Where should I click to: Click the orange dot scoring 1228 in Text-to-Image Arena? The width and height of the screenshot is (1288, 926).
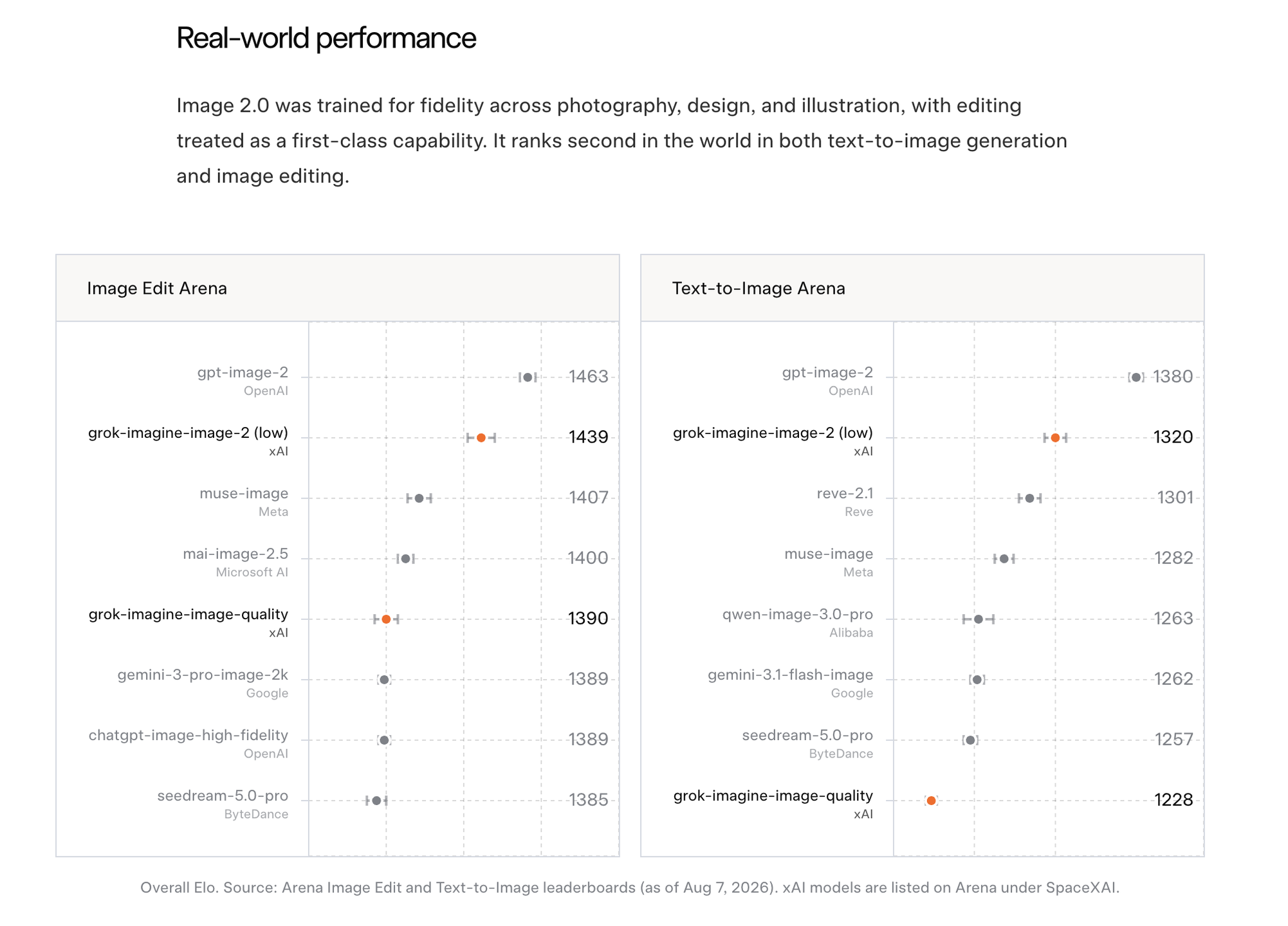[931, 801]
